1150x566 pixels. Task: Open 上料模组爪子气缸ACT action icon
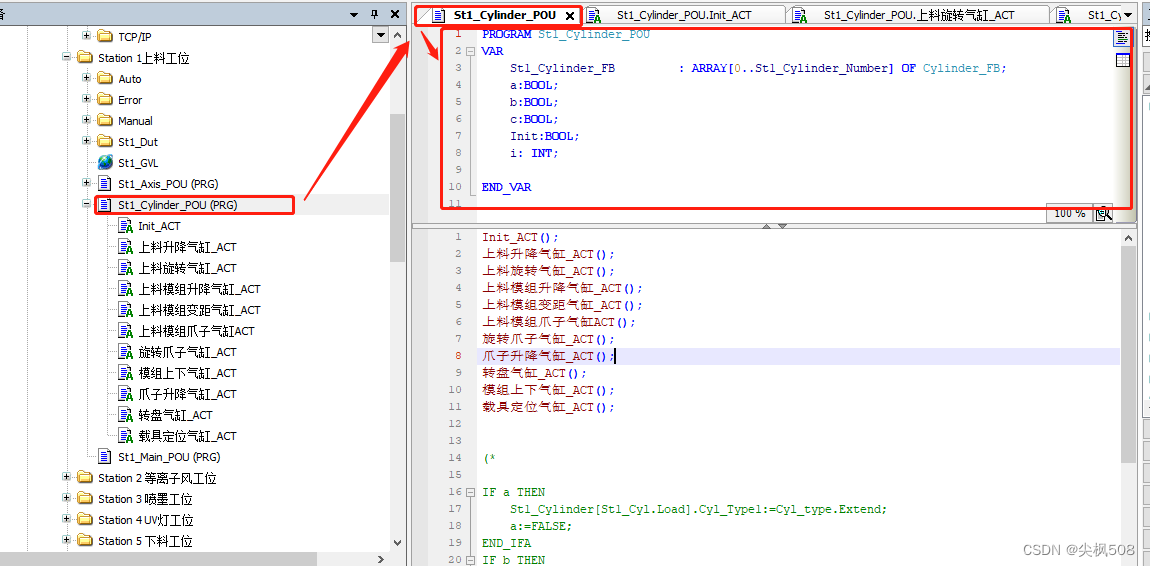click(x=125, y=331)
